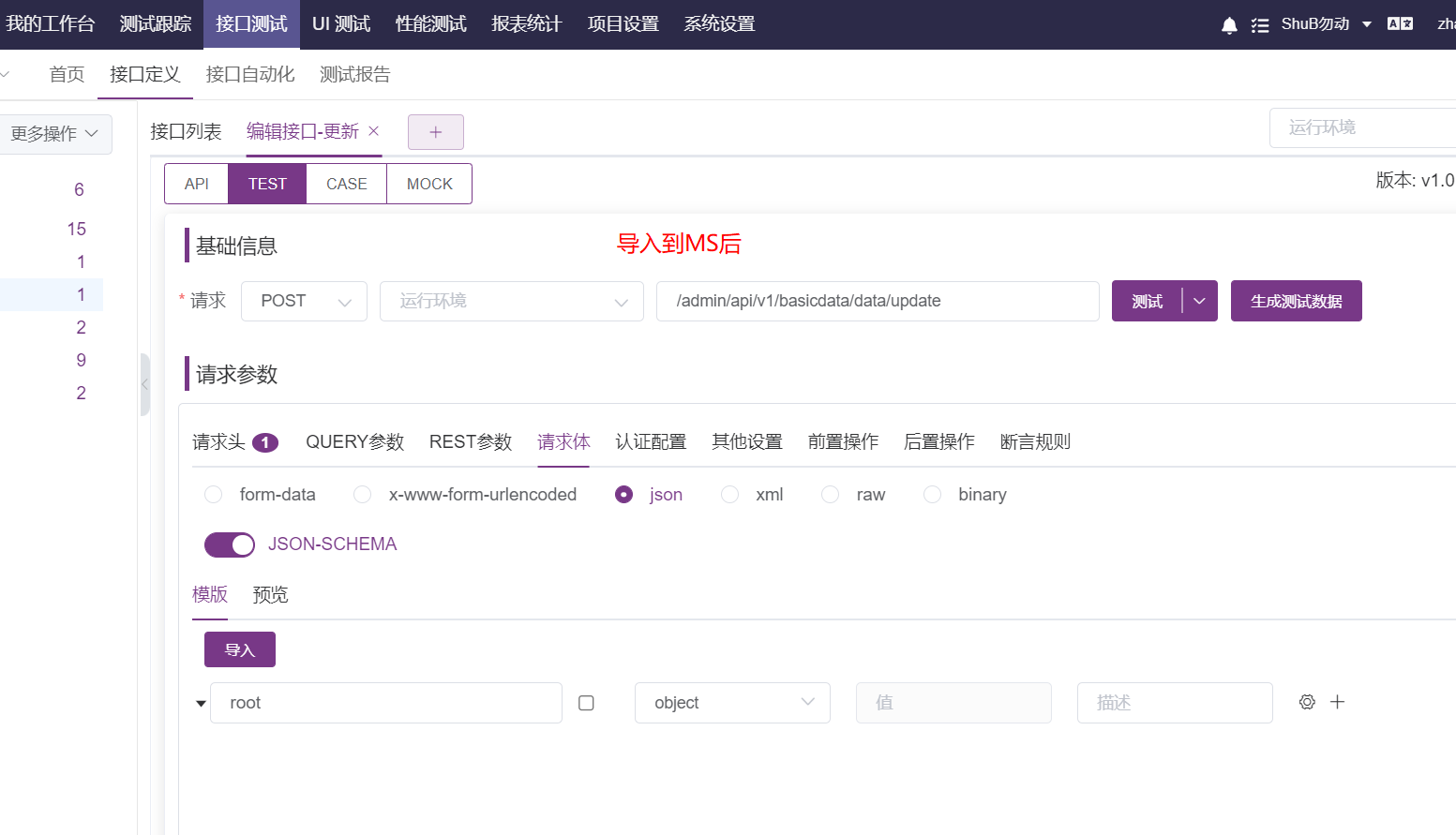This screenshot has width=1456, height=835.
Task: Open a new interface tab with the plus button
Action: click(x=435, y=132)
